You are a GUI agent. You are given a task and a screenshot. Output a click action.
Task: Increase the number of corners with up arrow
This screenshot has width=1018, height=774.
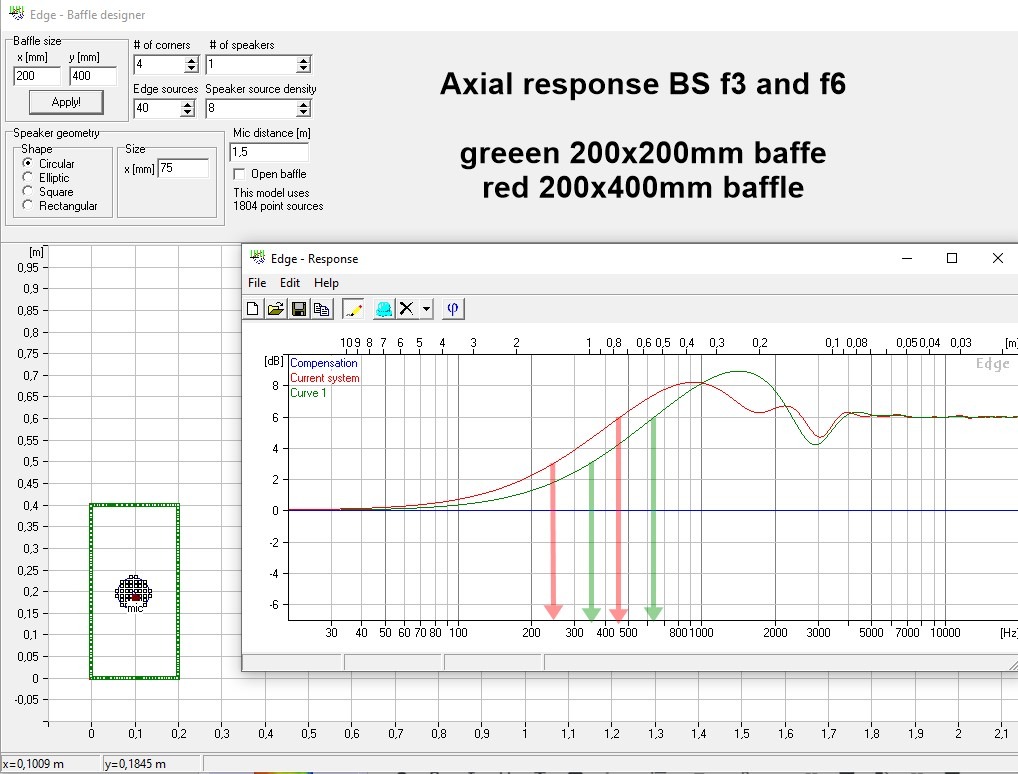point(191,60)
